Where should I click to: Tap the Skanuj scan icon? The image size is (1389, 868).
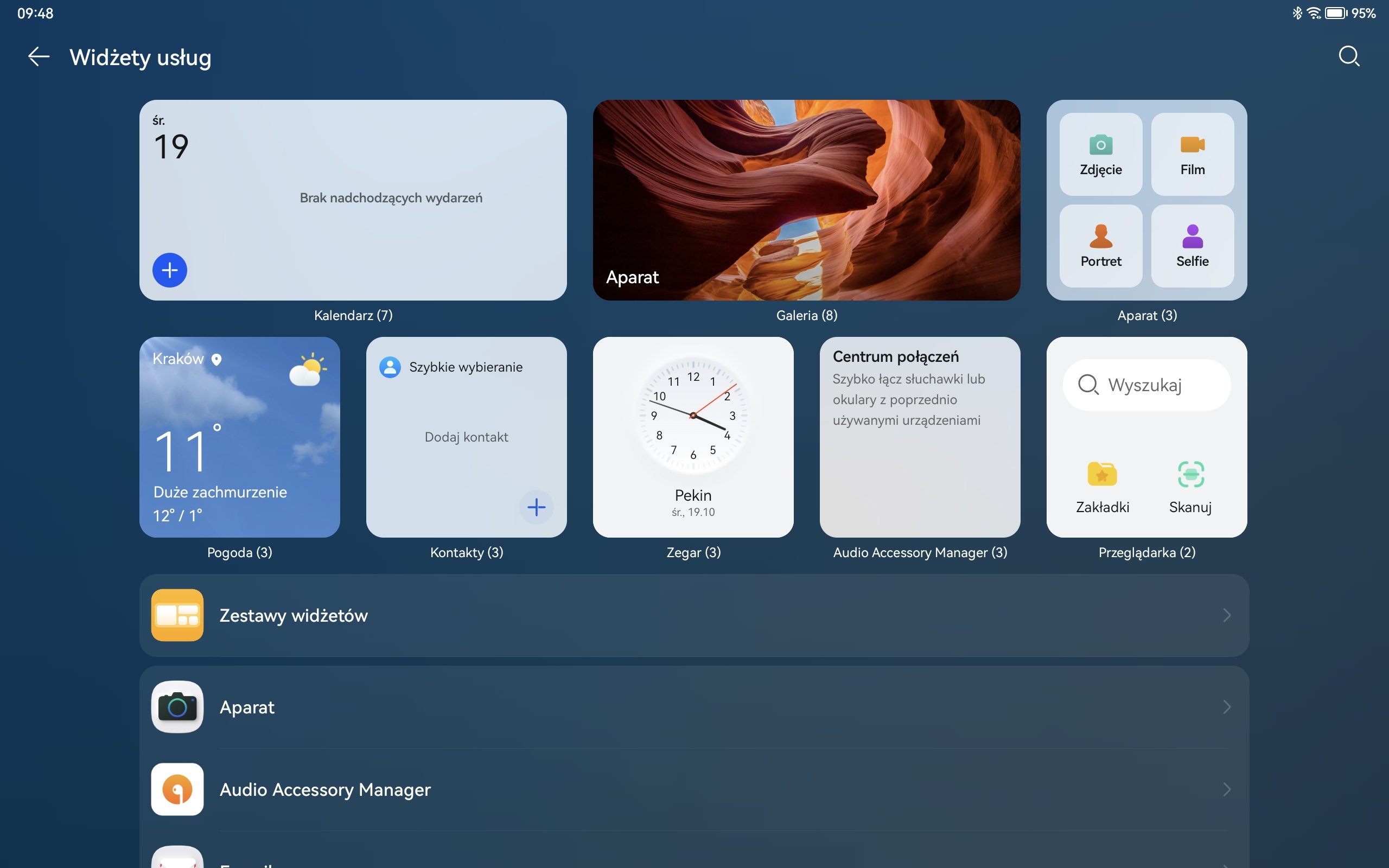1190,474
